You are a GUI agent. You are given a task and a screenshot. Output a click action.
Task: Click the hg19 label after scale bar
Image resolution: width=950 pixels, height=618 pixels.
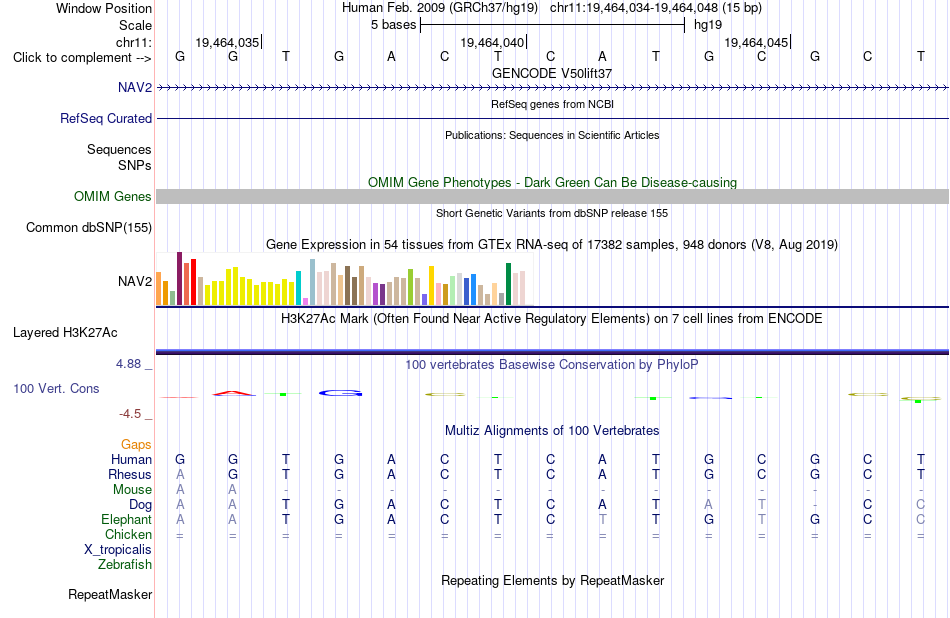point(708,25)
